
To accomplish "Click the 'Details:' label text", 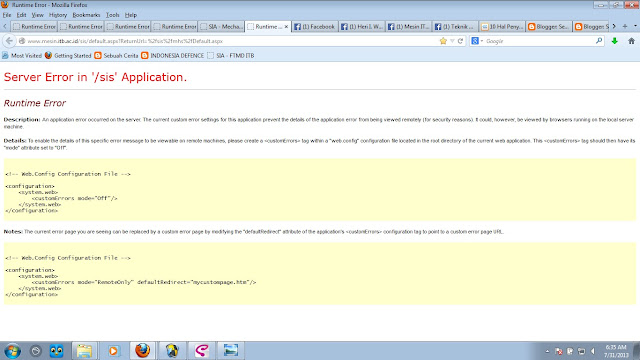I will point(15,140).
